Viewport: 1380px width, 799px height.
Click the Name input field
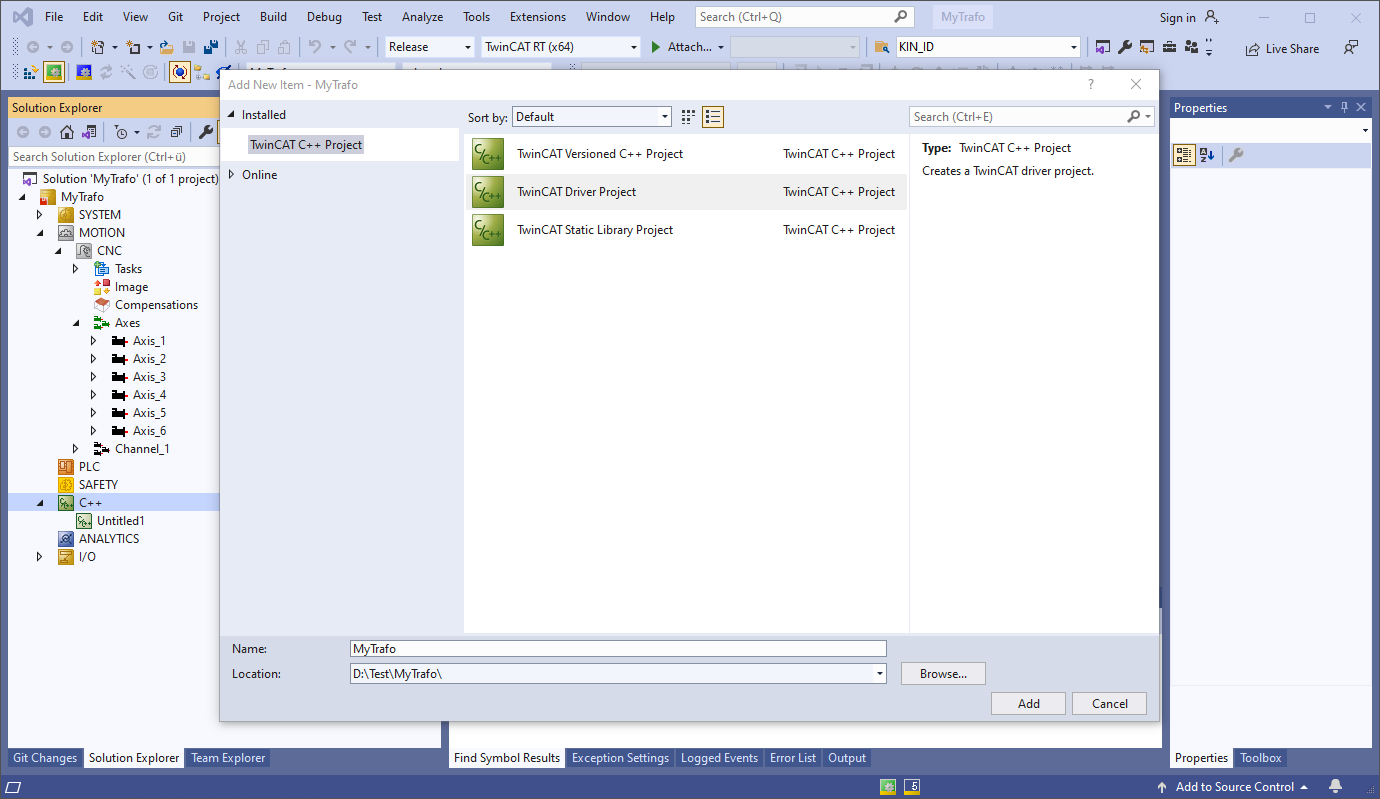coord(618,649)
